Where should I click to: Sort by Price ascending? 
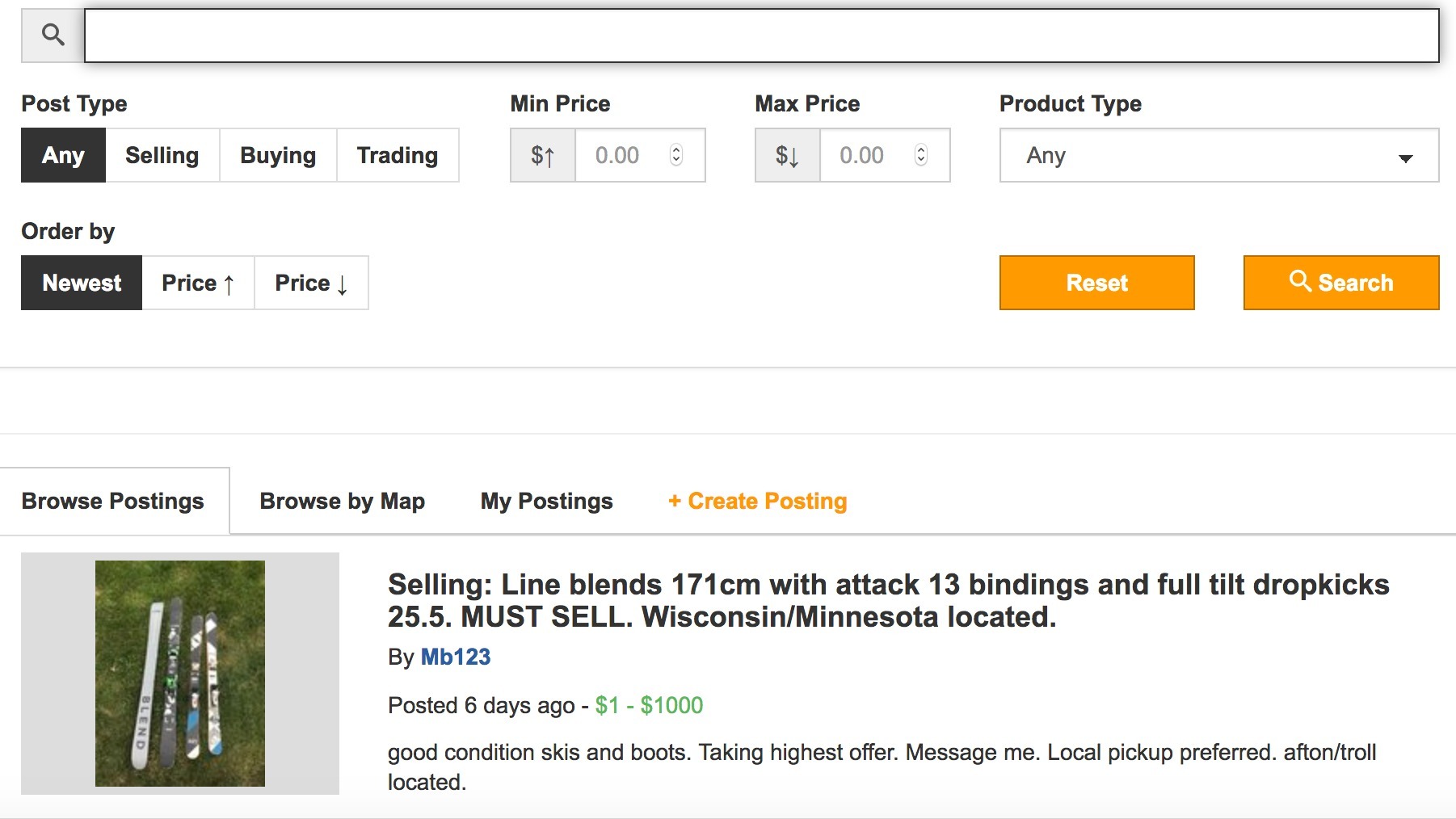coord(198,283)
